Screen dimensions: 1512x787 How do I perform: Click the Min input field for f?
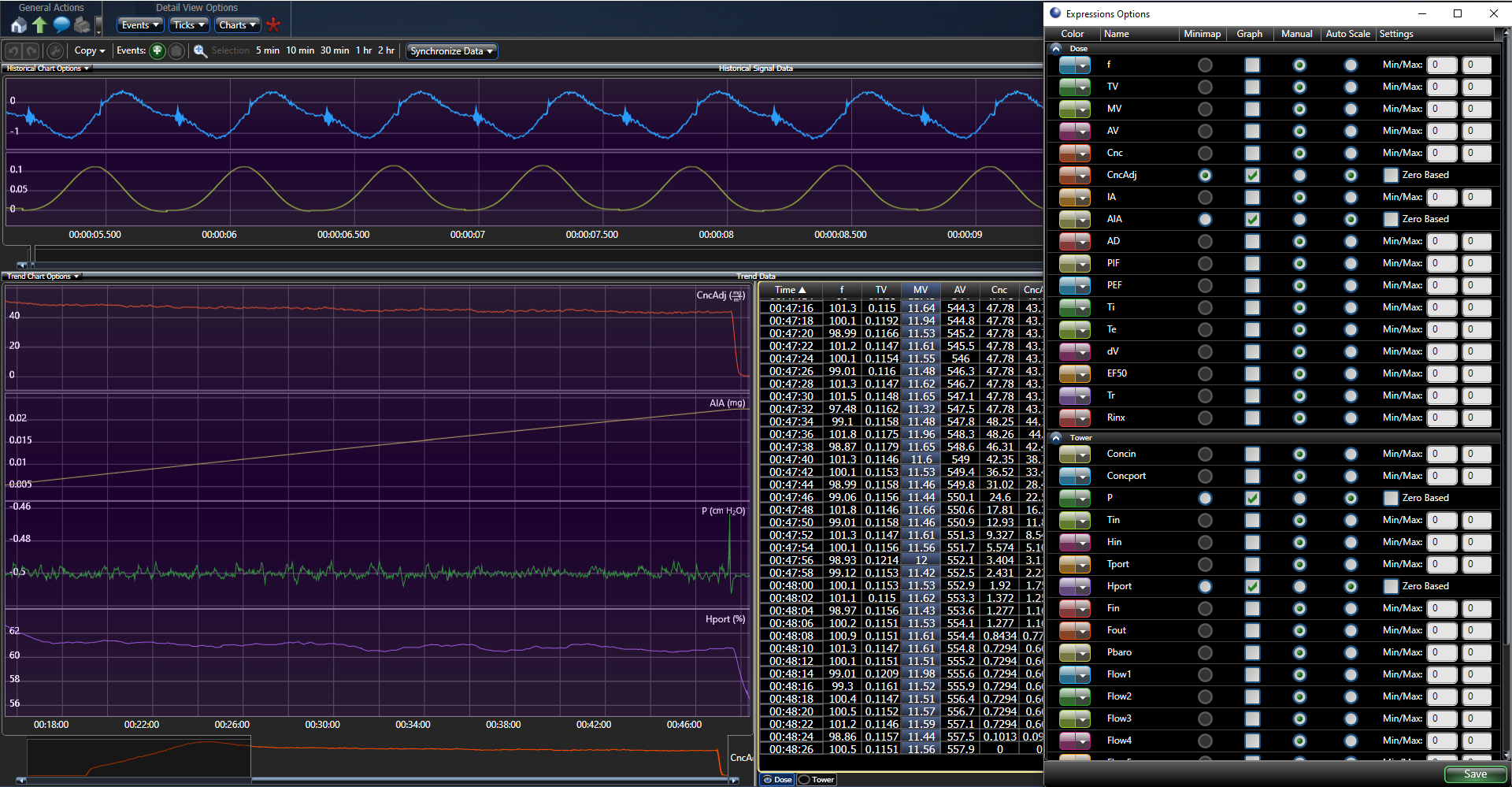click(x=1442, y=65)
